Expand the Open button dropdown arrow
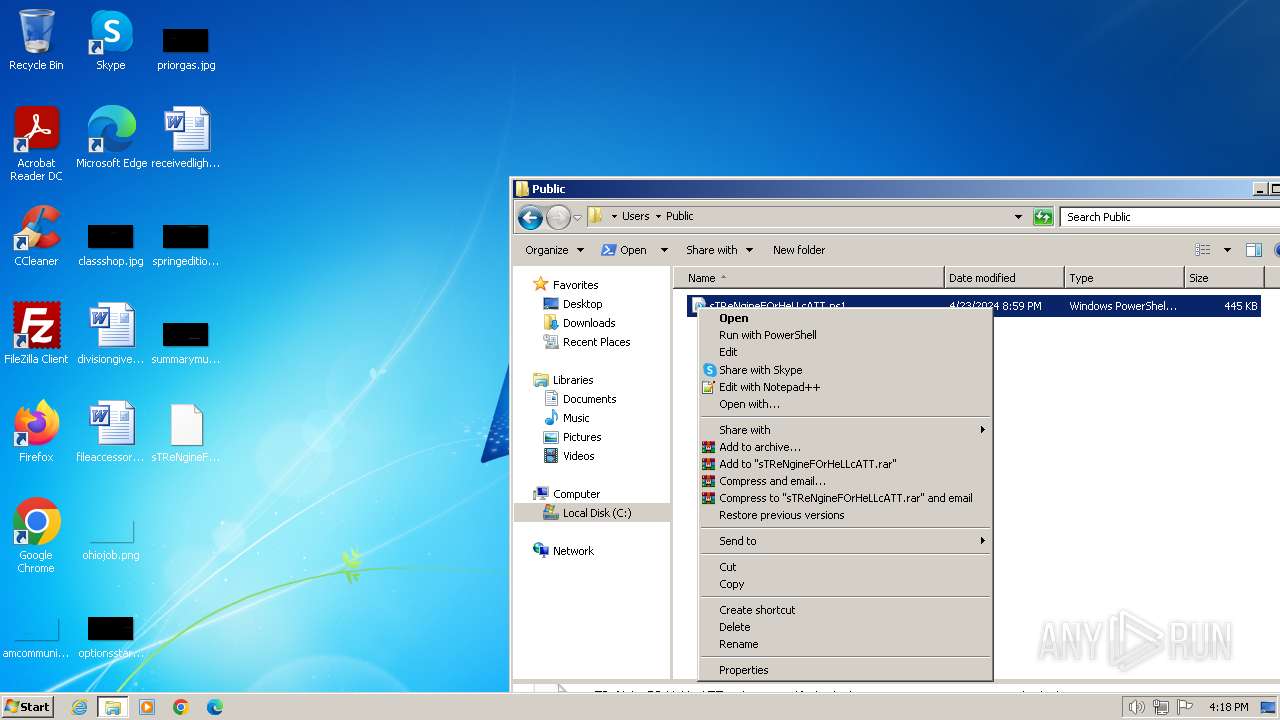Screen dimensions: 1280x720 [x=663, y=250]
